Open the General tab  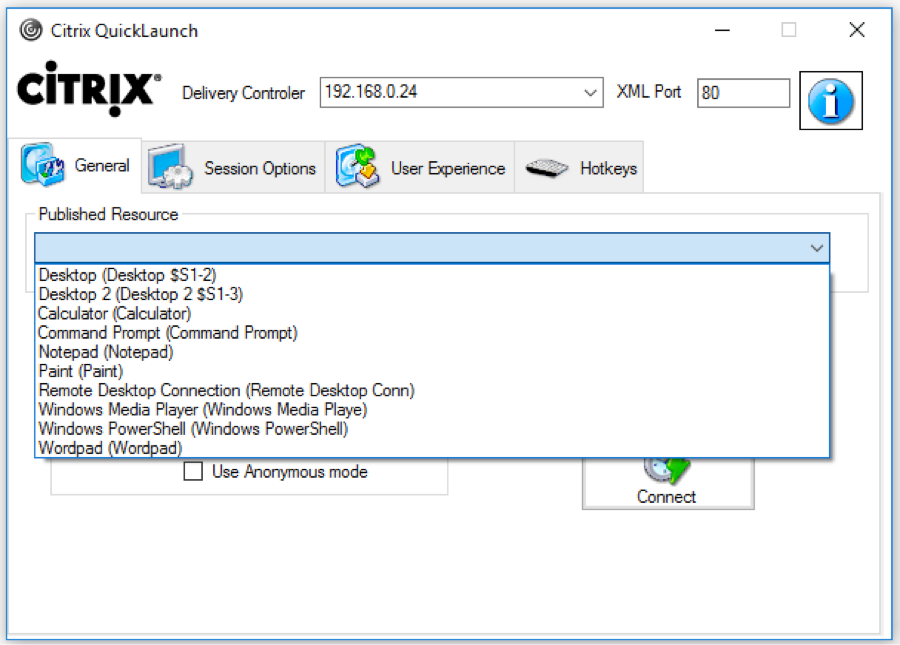tap(75, 165)
